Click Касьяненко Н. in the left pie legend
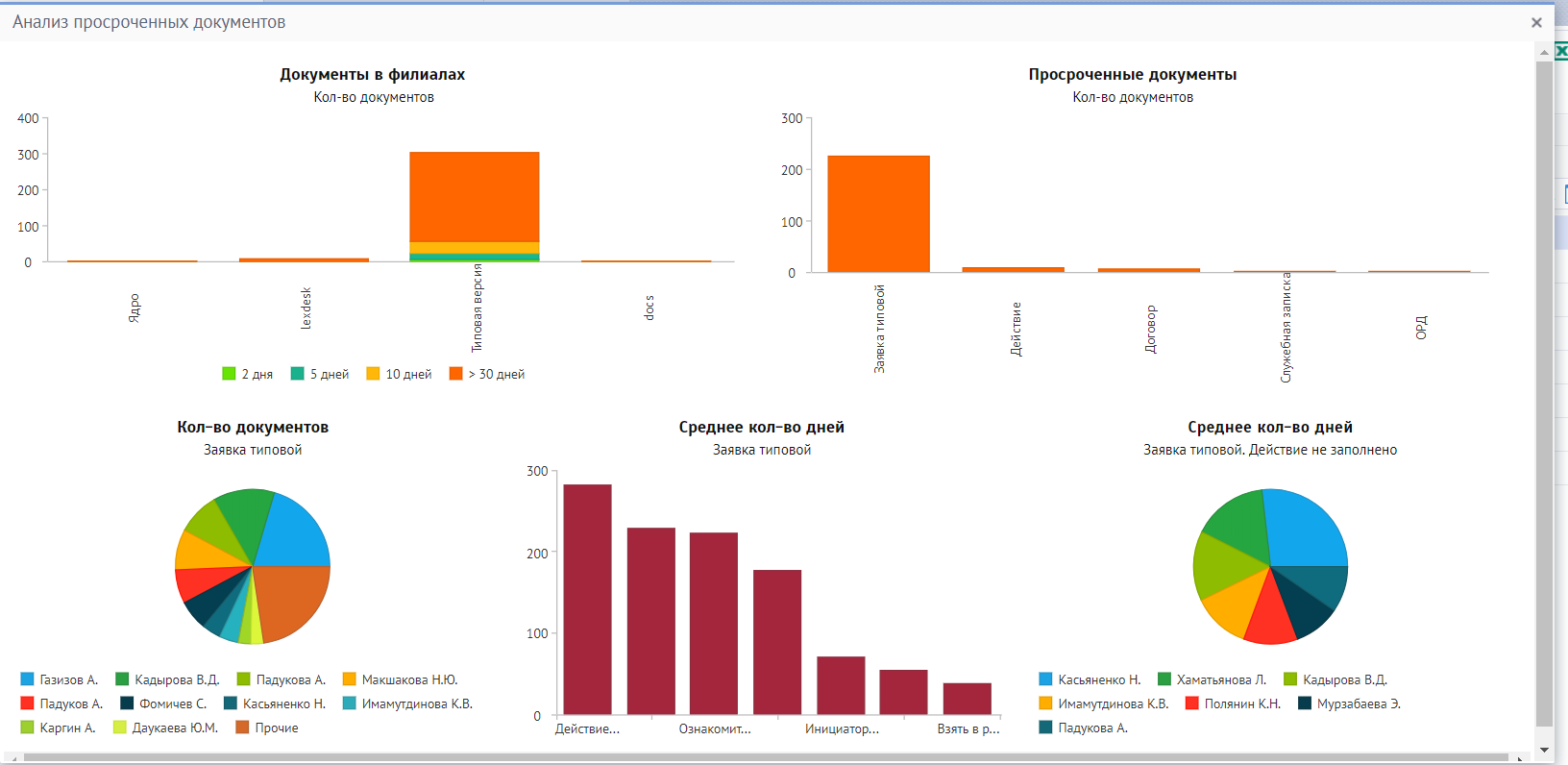The height and width of the screenshot is (765, 1568). coord(275,703)
